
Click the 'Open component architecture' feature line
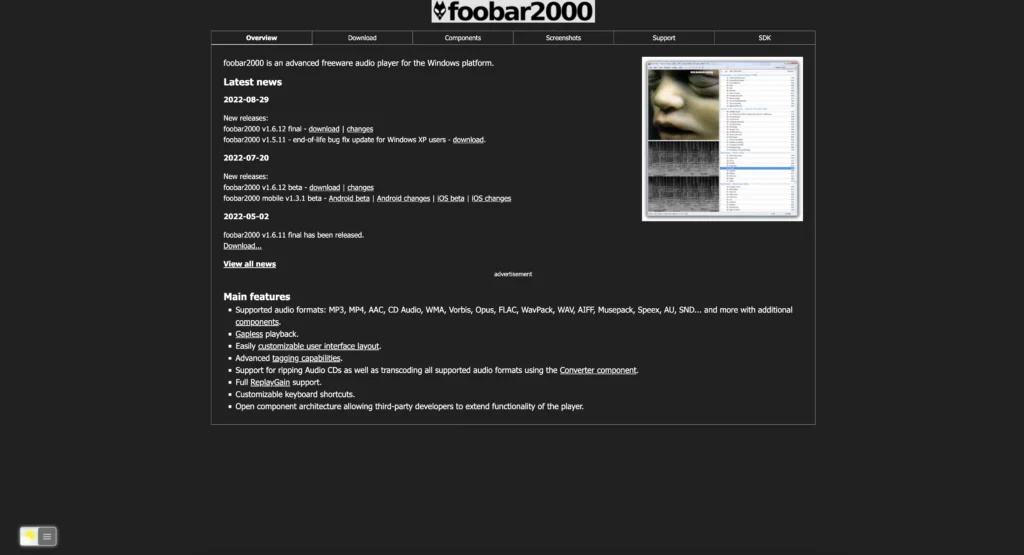pyautogui.click(x=409, y=407)
